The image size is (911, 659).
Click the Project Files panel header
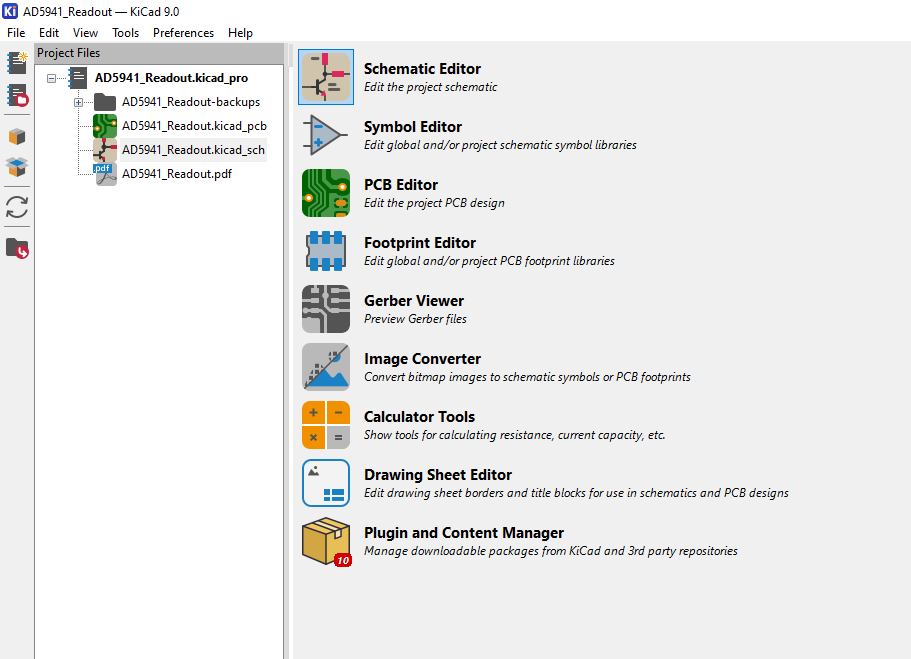[159, 53]
